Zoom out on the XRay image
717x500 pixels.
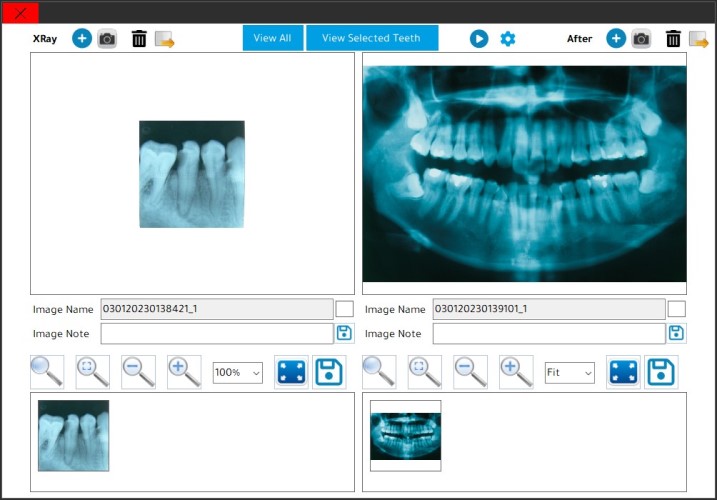click(x=138, y=372)
